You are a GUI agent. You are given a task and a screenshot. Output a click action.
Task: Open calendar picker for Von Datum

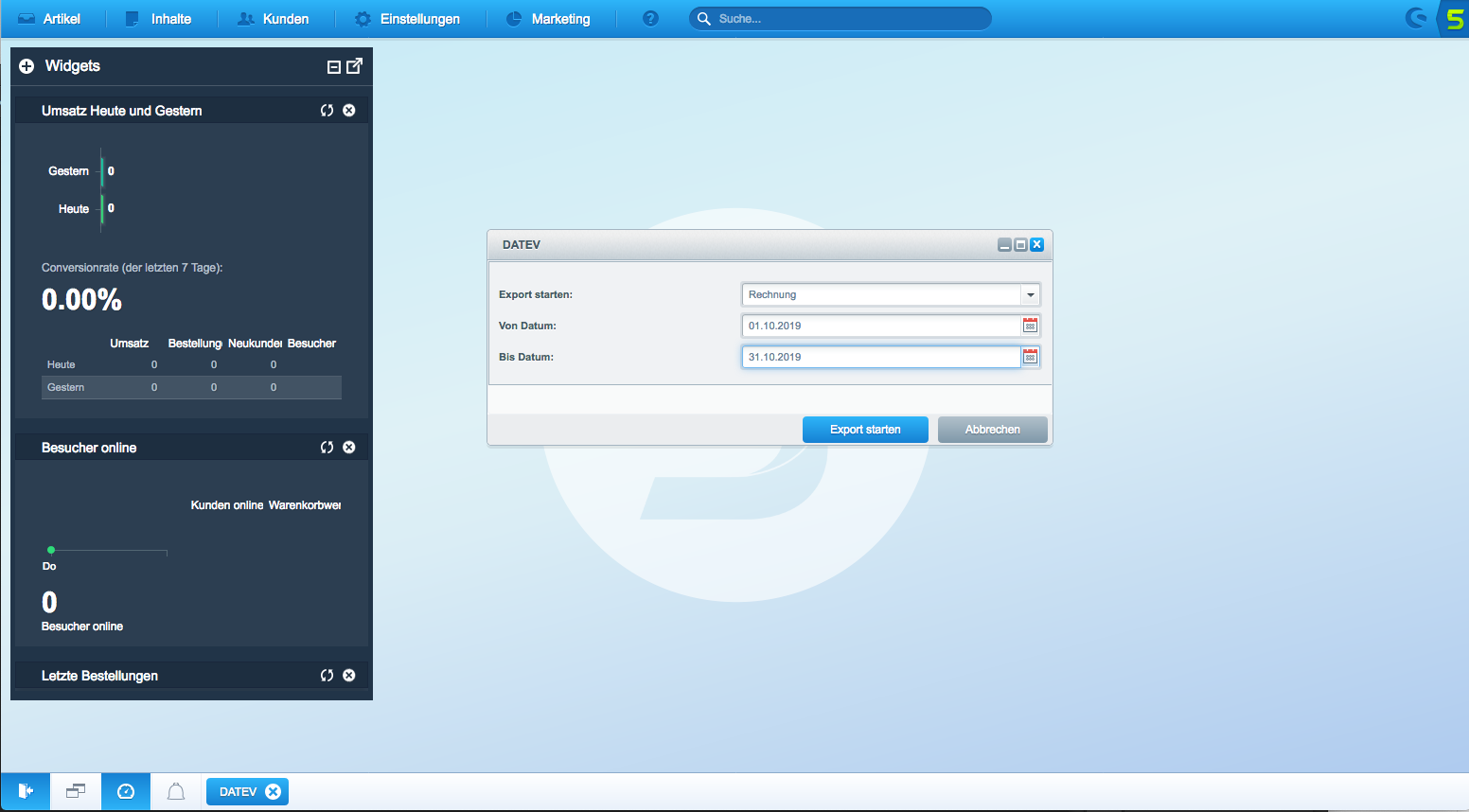pyautogui.click(x=1030, y=326)
